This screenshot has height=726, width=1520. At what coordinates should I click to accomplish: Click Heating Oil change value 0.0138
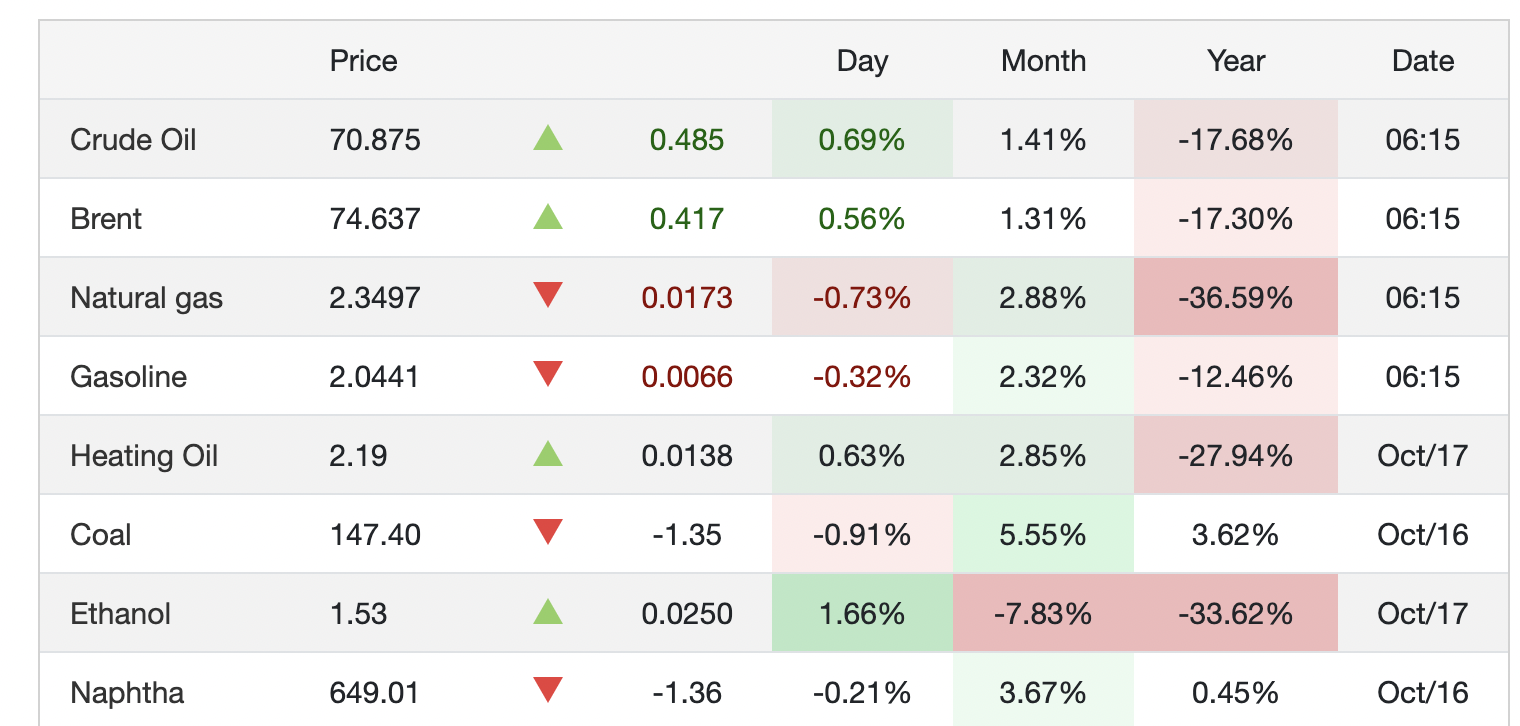point(687,456)
